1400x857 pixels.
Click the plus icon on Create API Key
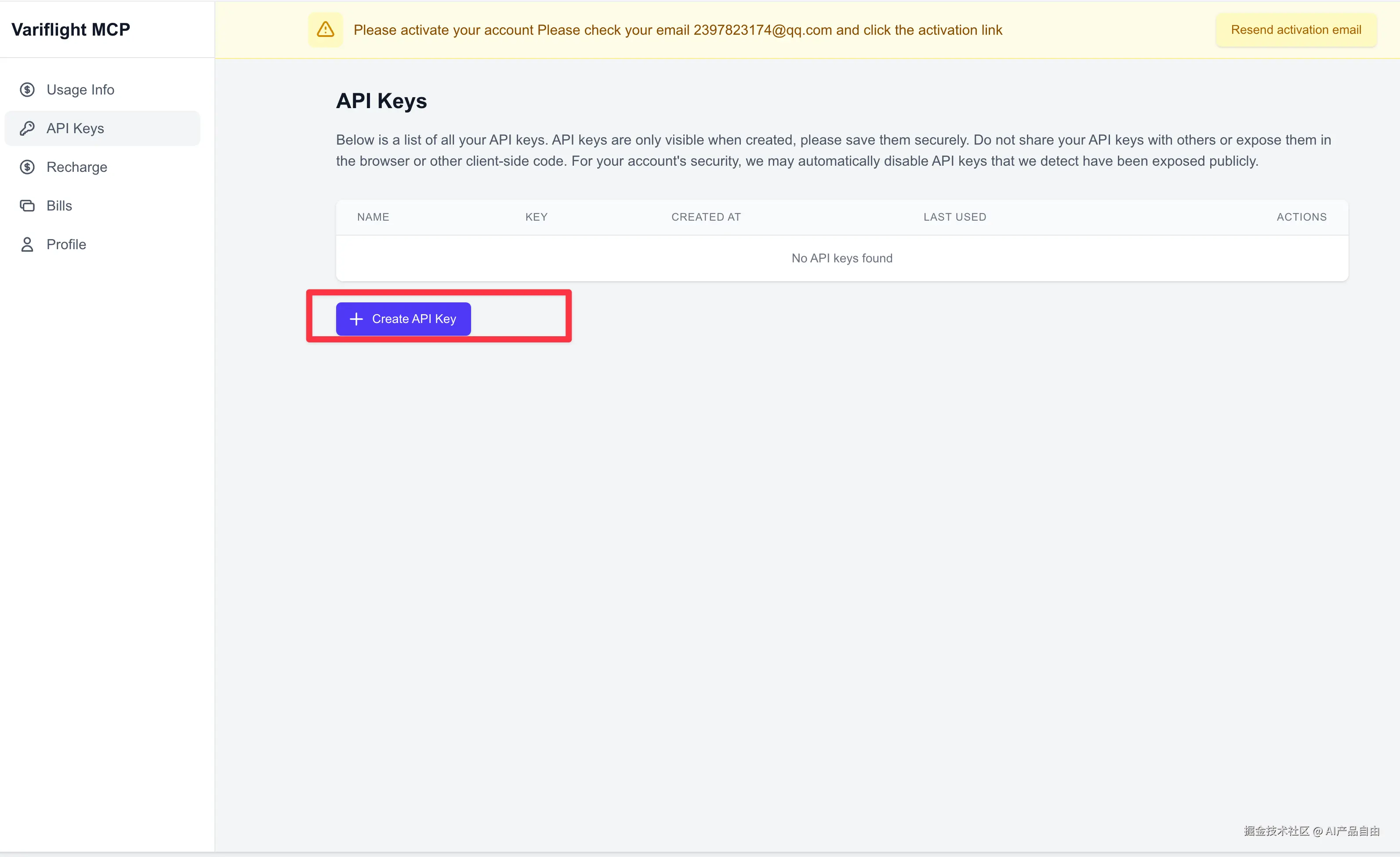click(x=356, y=319)
